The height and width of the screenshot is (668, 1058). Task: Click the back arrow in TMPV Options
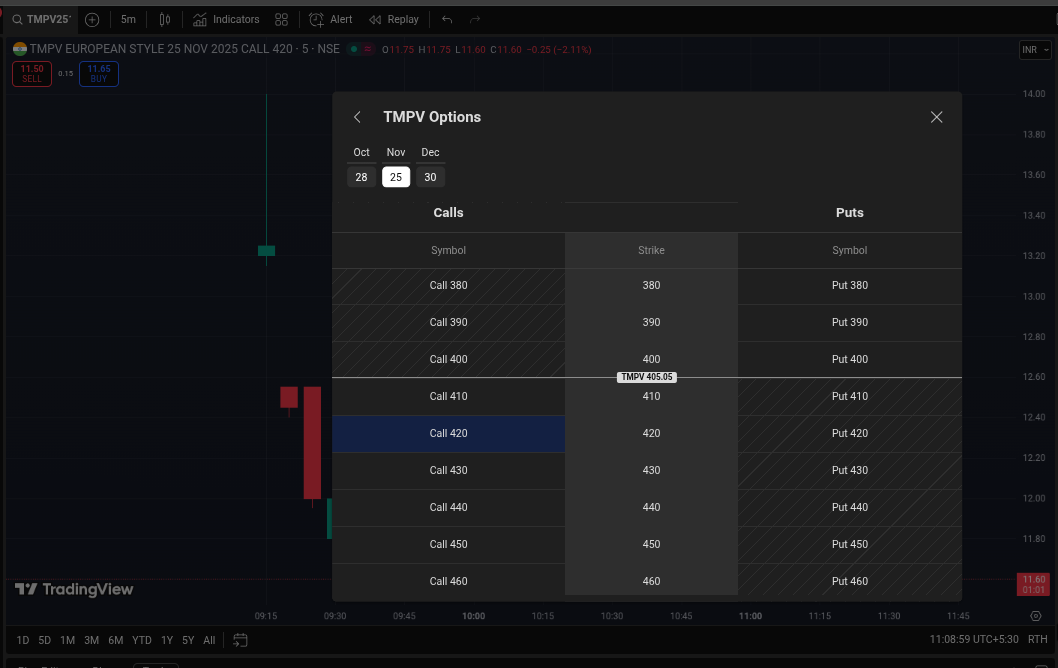358,117
